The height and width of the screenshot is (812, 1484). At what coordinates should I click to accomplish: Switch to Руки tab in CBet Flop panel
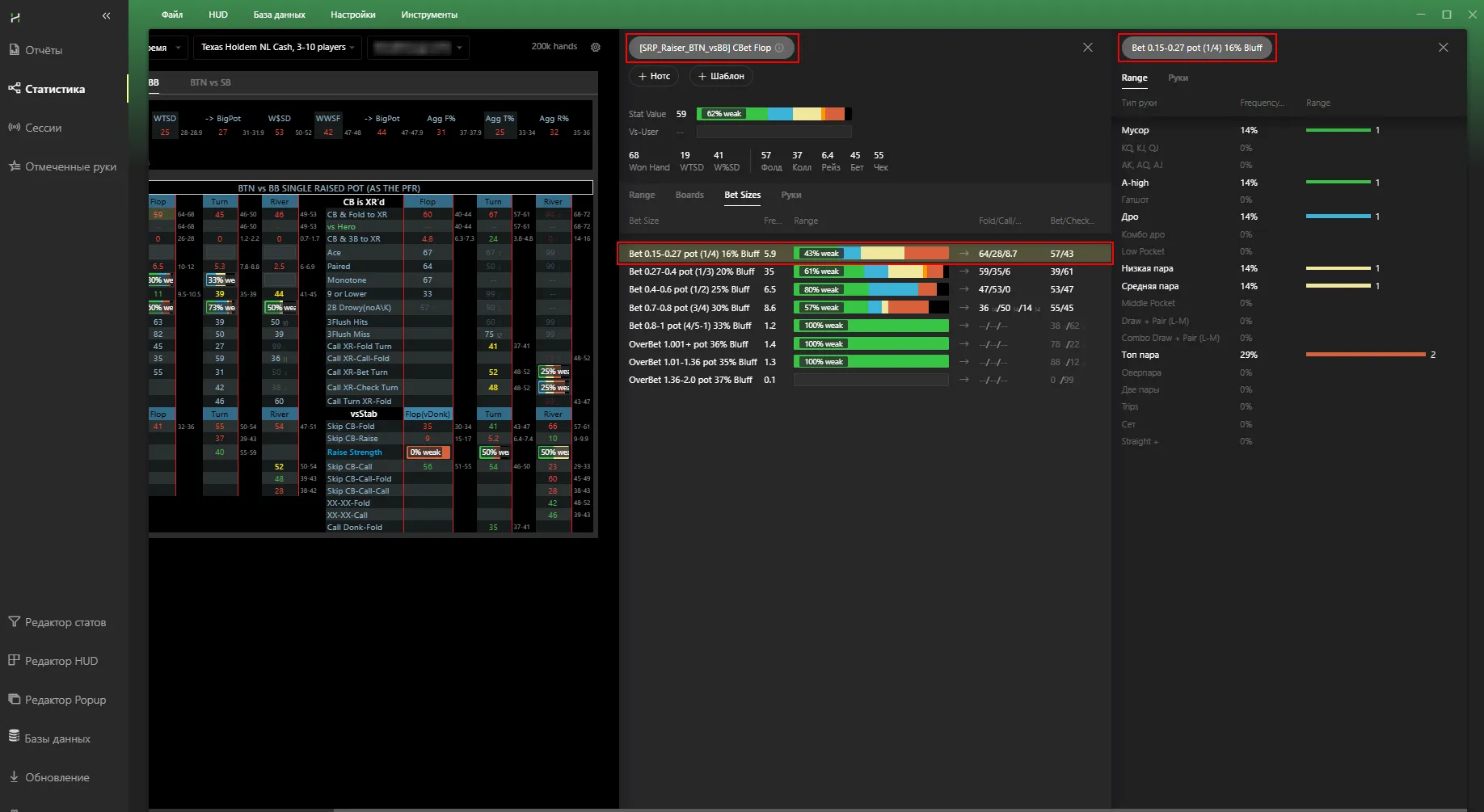coord(791,195)
